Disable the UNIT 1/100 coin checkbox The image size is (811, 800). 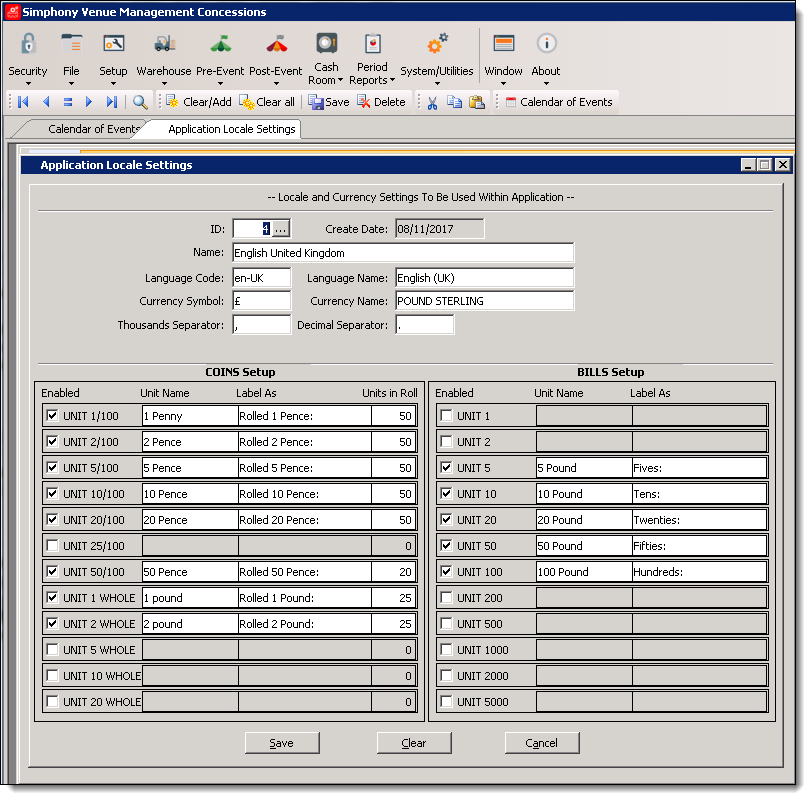[52, 415]
